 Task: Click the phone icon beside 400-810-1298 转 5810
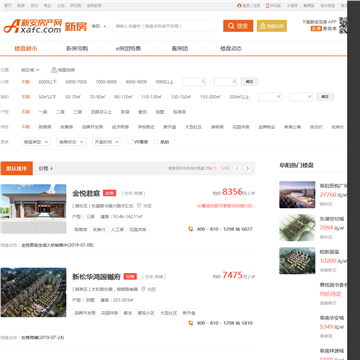tap(191, 323)
